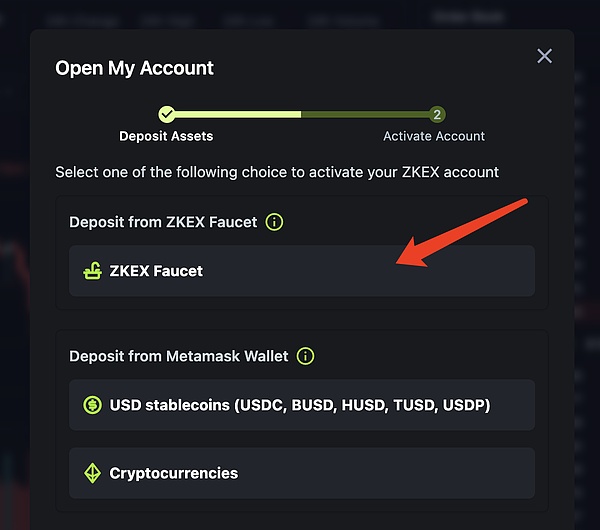The image size is (600, 530).
Task: Click the red arrow annotation
Action: (462, 233)
